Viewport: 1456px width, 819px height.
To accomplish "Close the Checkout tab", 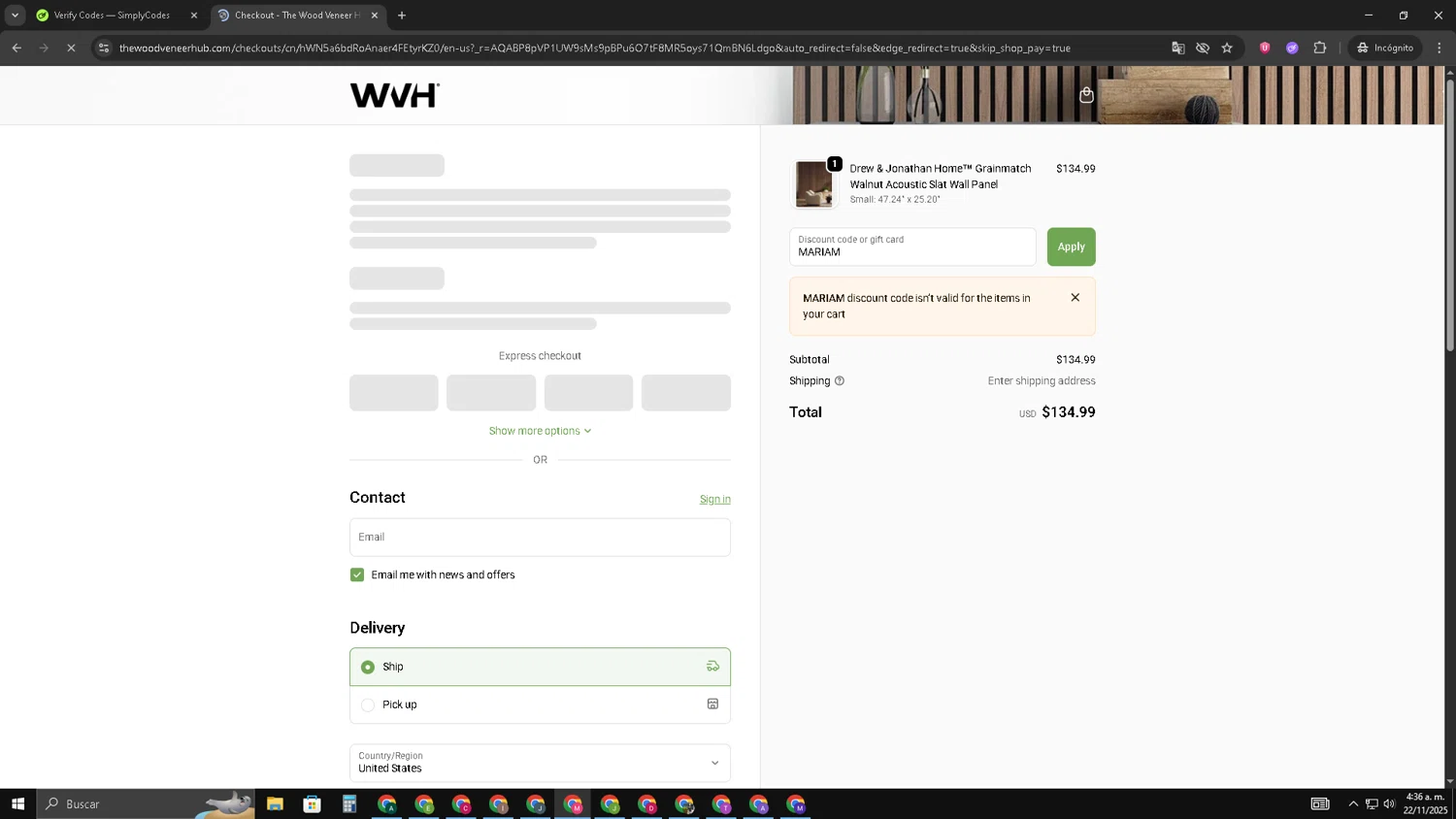I will [375, 16].
